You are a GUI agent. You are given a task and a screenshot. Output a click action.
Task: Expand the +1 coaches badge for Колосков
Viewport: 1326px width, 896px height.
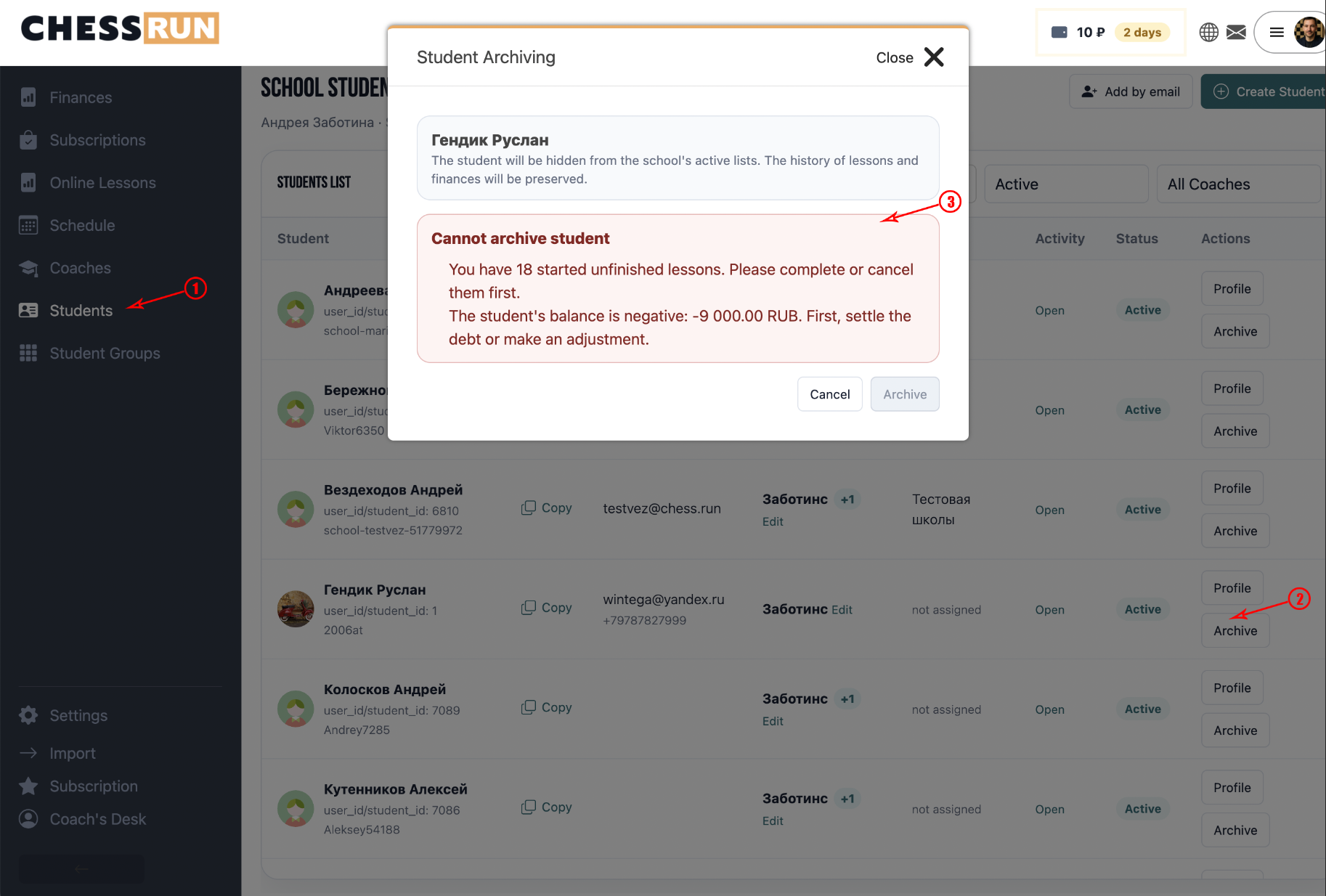click(847, 699)
